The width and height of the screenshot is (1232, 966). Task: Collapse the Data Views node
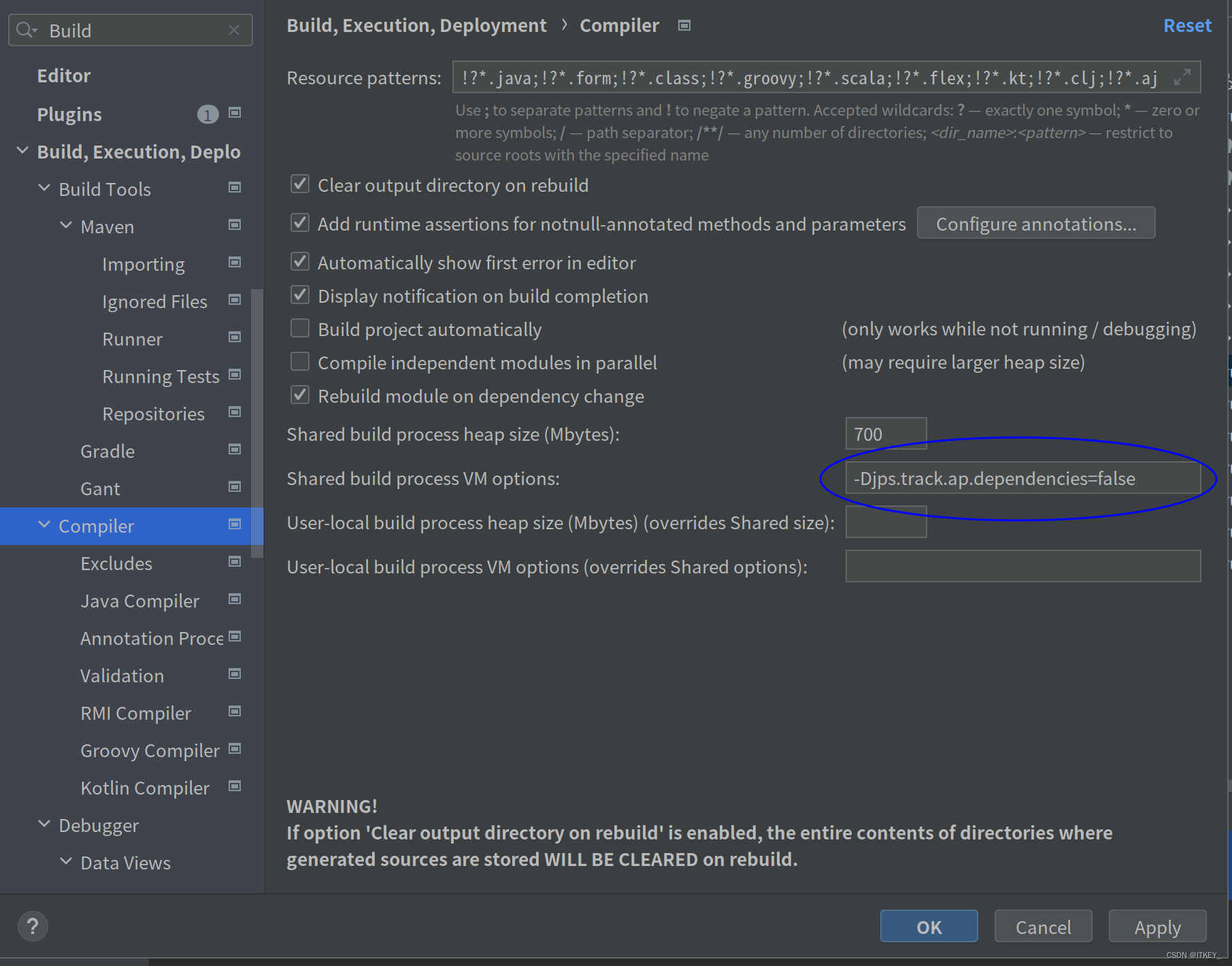coord(66,861)
